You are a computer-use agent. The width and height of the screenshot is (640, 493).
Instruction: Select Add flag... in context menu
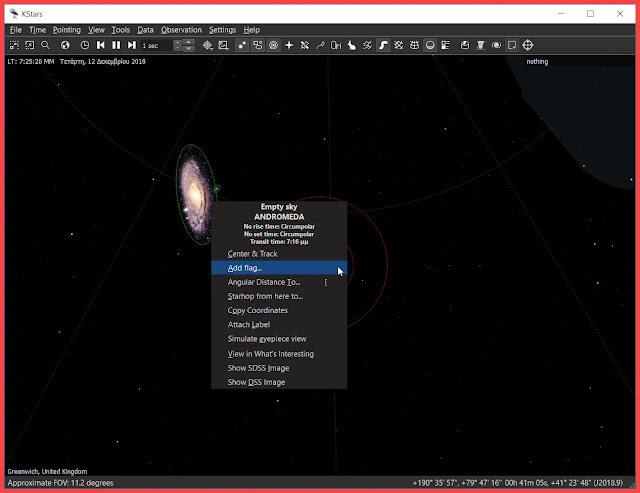[x=279, y=268]
